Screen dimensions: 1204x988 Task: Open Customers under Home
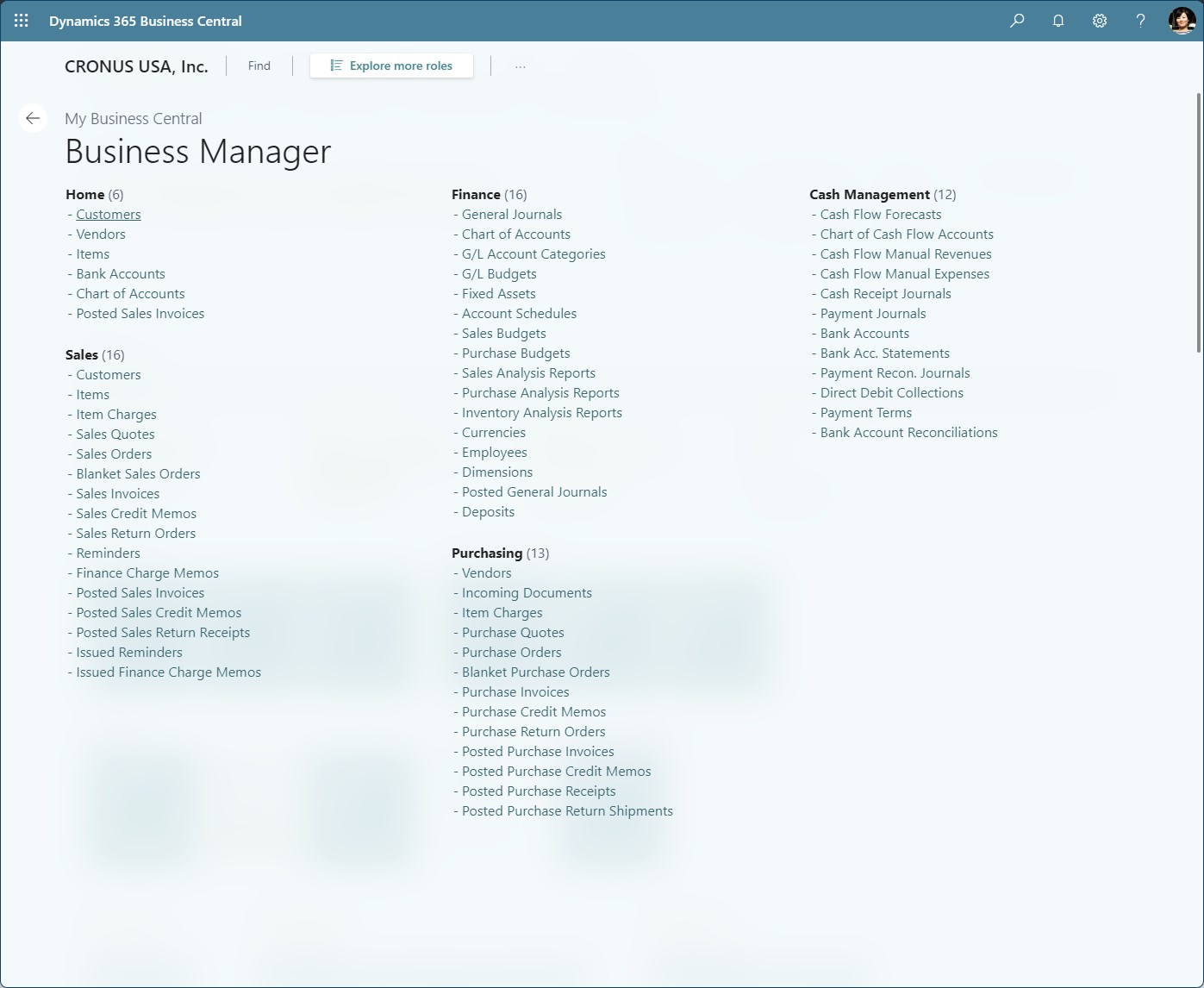click(x=108, y=214)
